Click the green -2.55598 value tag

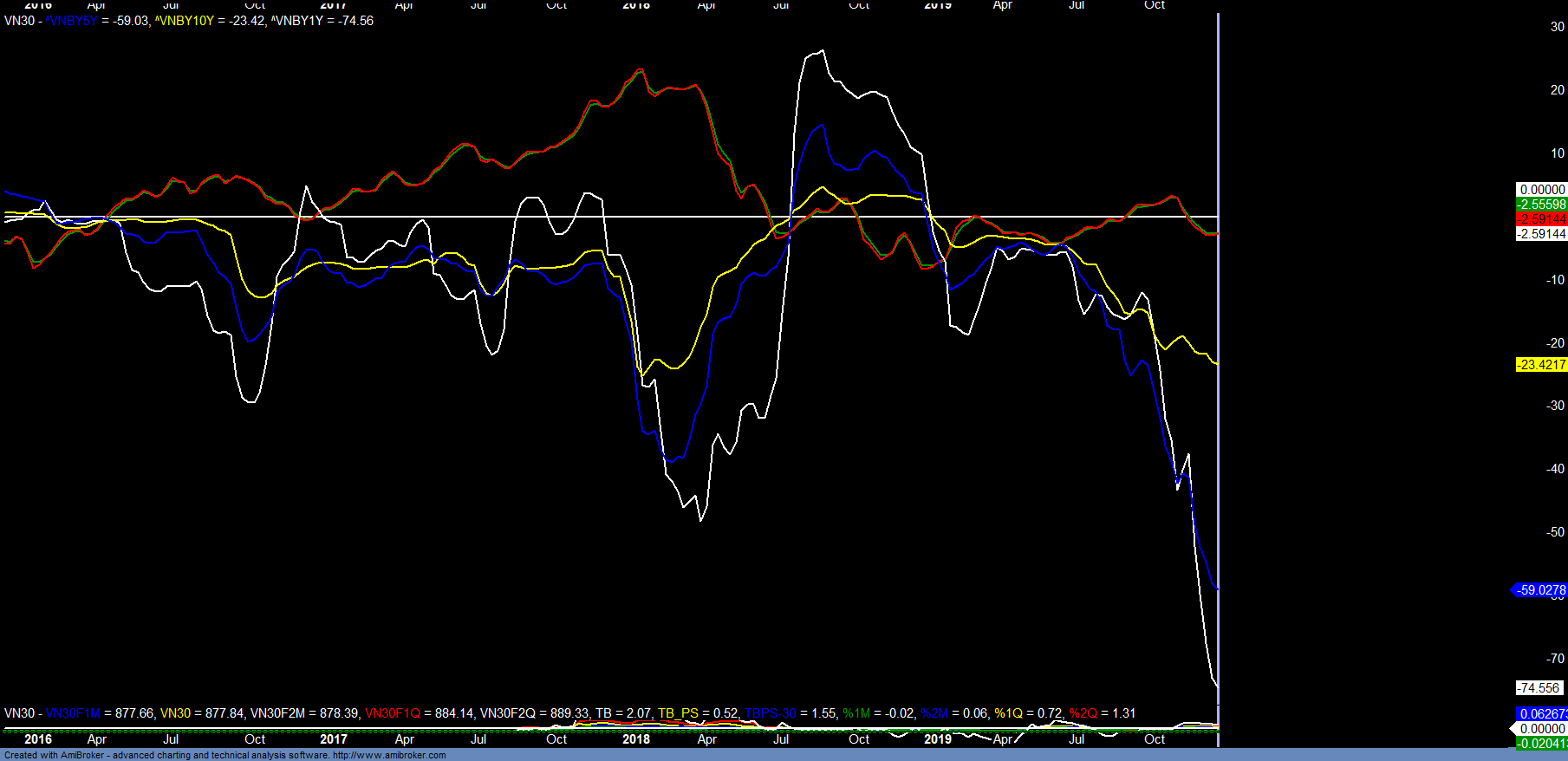click(x=1541, y=205)
